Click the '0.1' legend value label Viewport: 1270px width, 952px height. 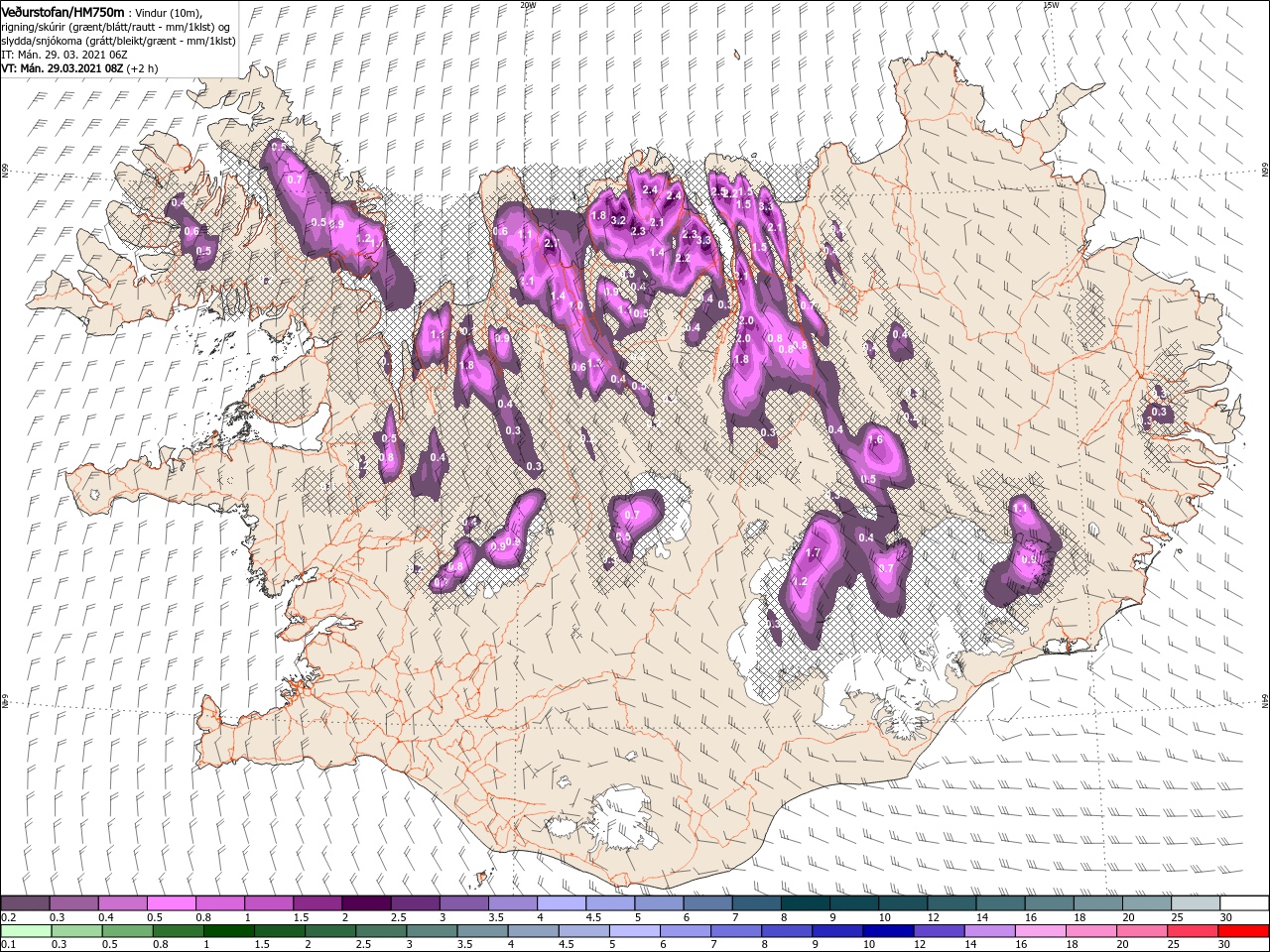point(8,945)
